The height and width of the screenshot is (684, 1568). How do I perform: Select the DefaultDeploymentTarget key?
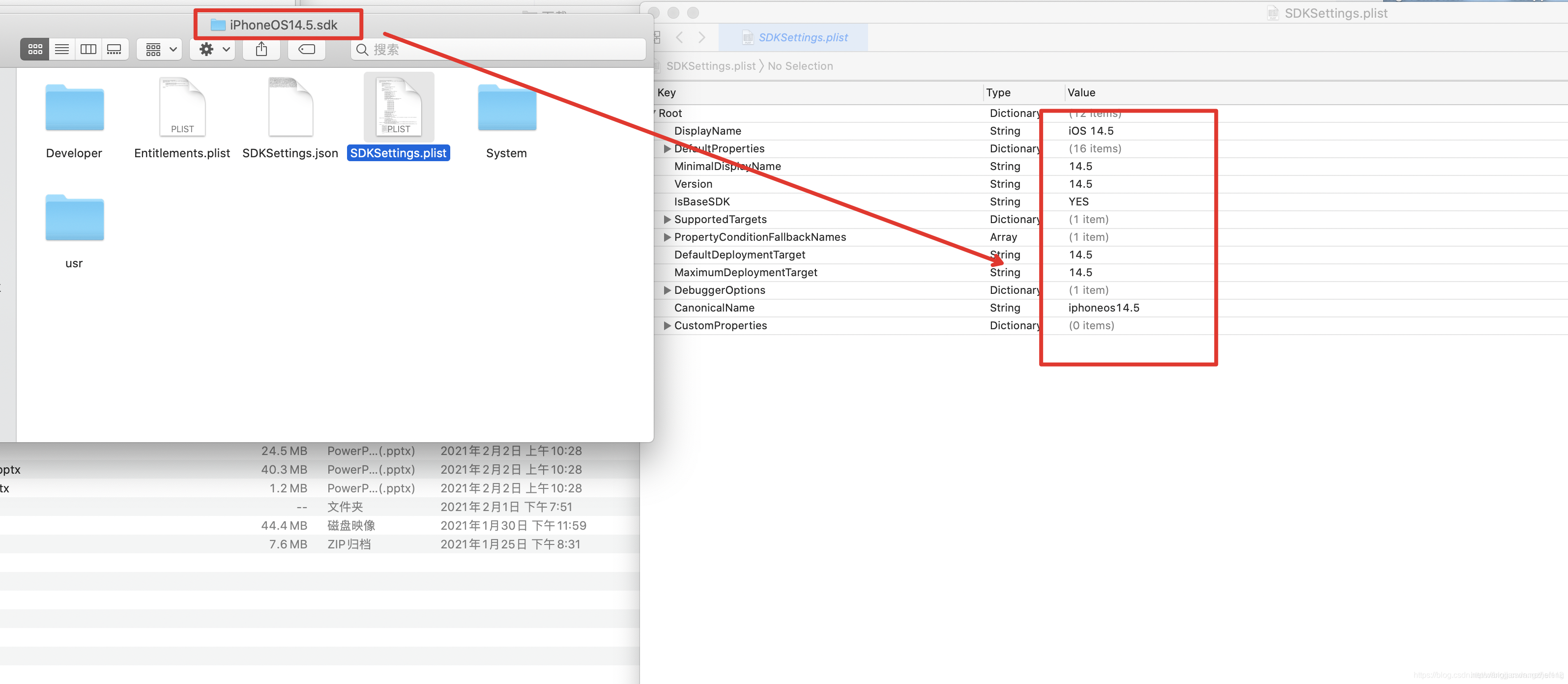pos(740,255)
